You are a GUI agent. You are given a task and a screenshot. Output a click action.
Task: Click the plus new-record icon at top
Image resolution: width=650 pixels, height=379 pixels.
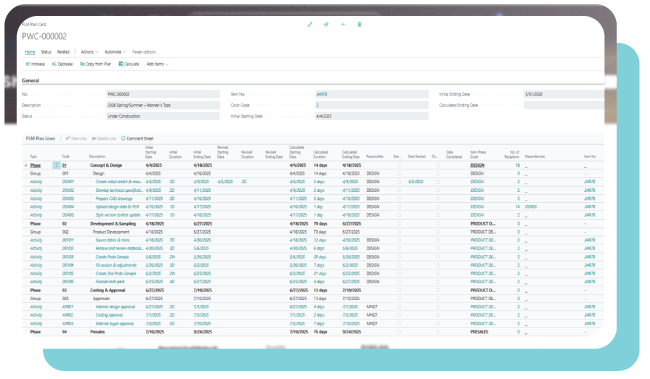(x=343, y=24)
